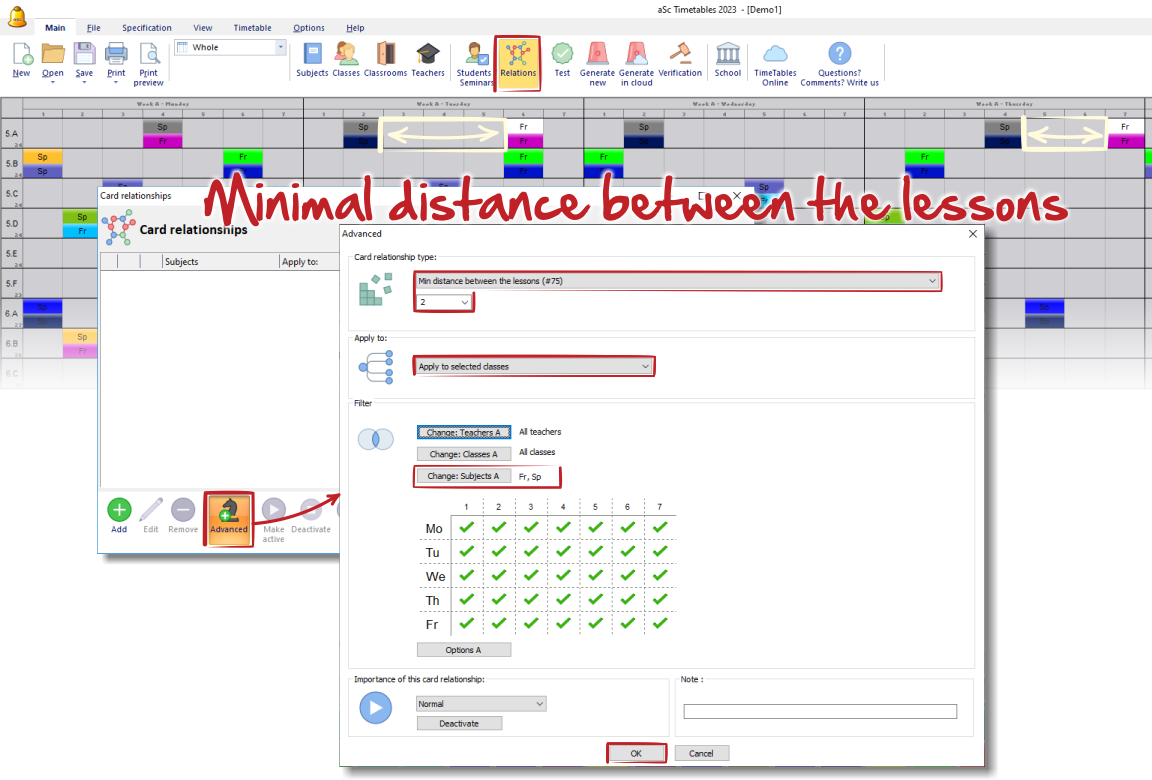Run the Verification icon
1152x780 pixels.
(680, 54)
